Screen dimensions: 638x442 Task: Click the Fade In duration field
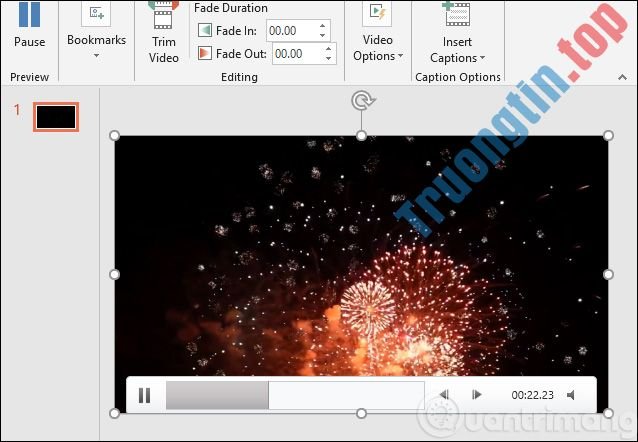[292, 31]
